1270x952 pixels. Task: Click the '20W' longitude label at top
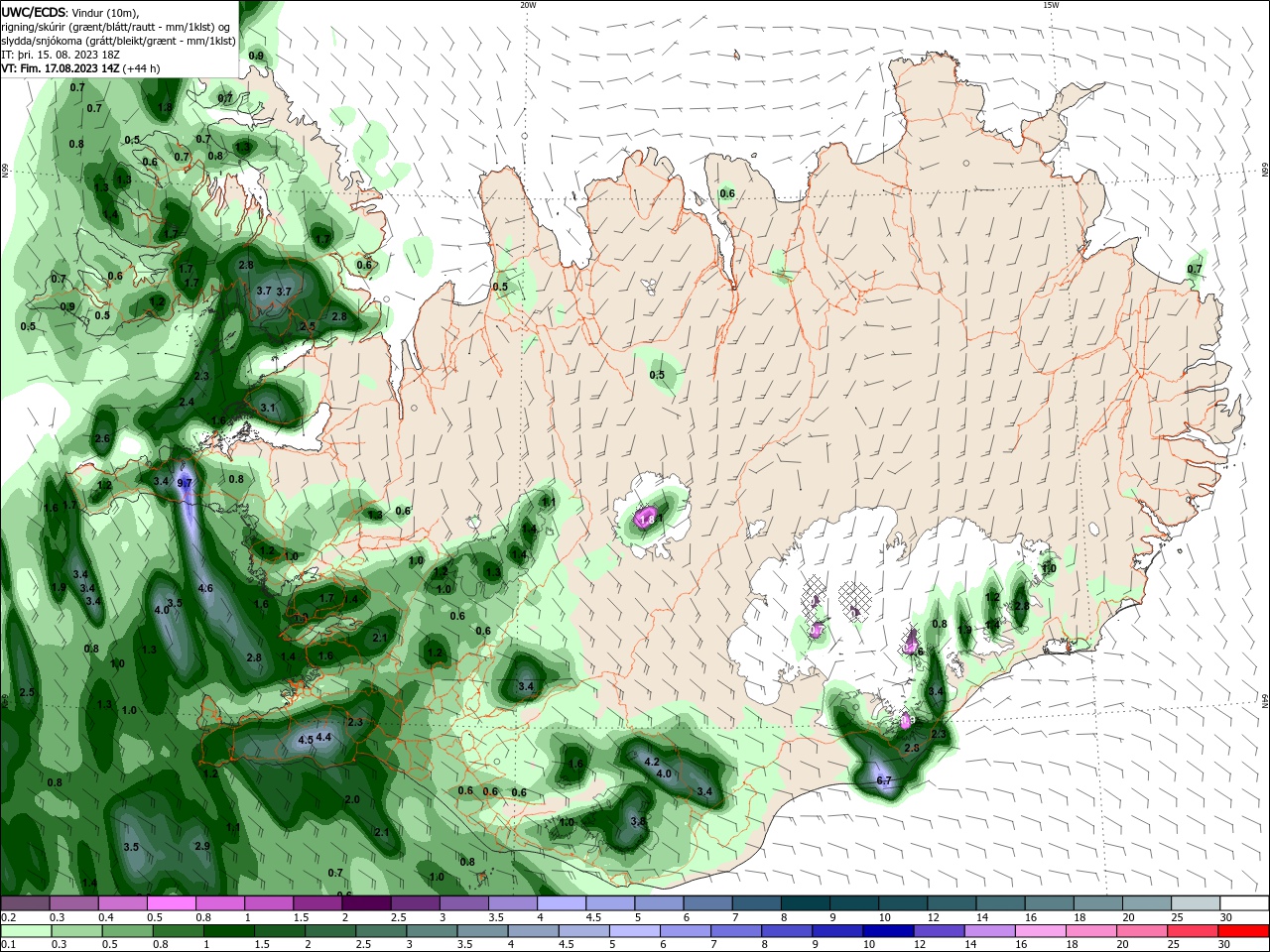click(x=529, y=5)
